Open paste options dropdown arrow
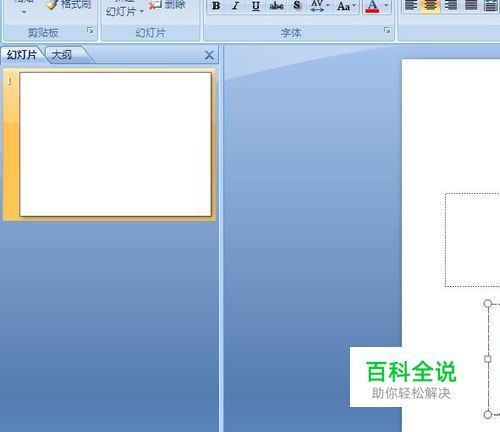 click(24, 12)
